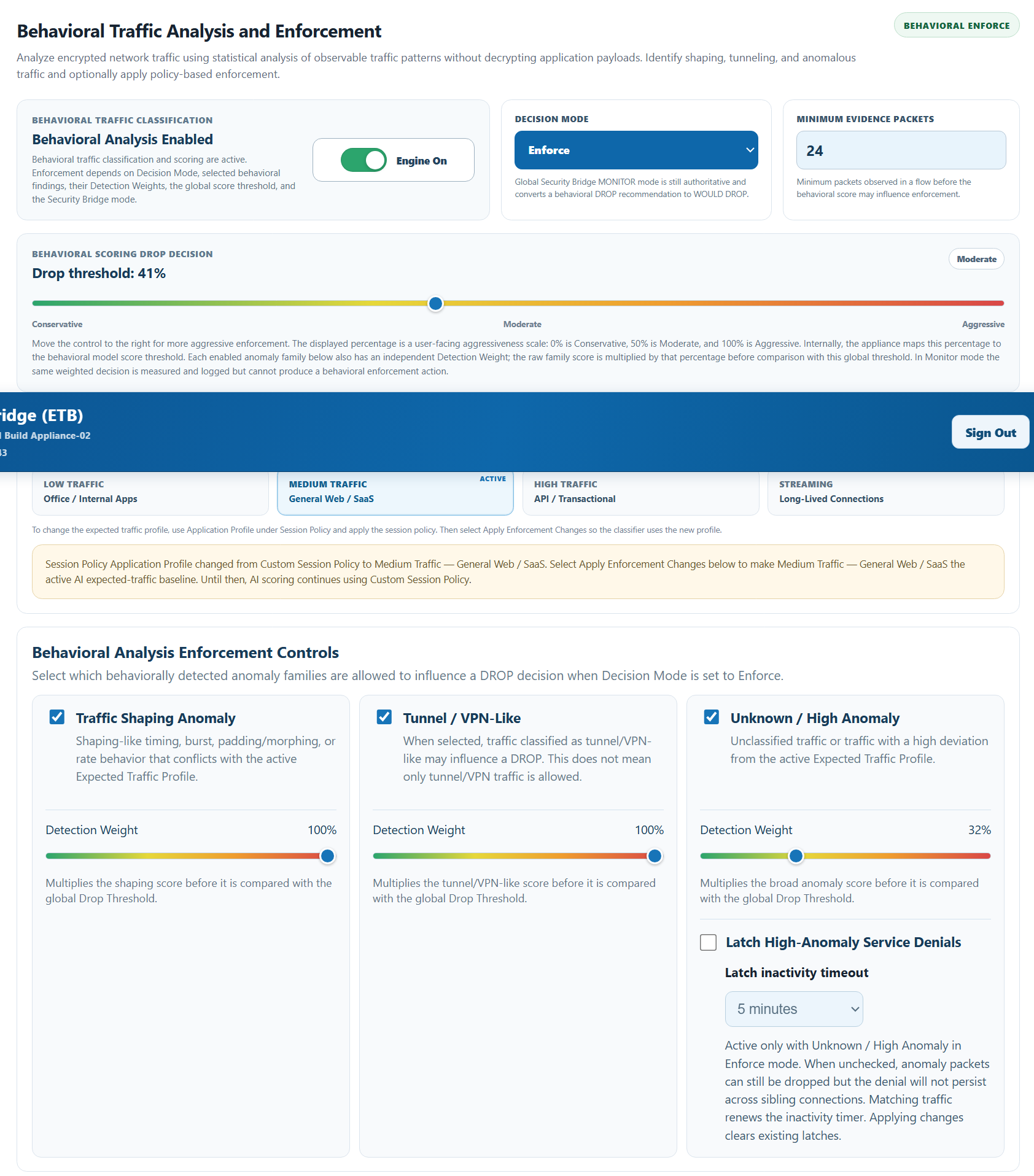Select the Low Traffic Office profile card
The image size is (1034, 1176).
click(150, 492)
